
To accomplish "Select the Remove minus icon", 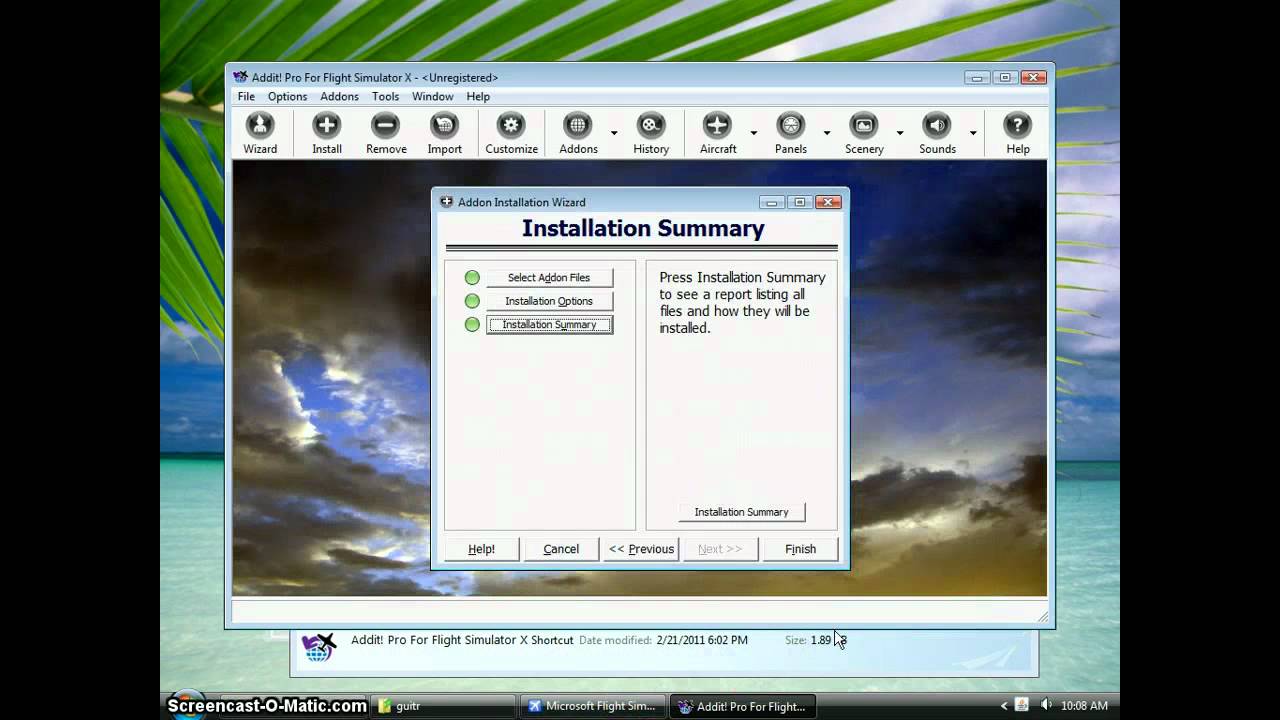I will (385, 125).
